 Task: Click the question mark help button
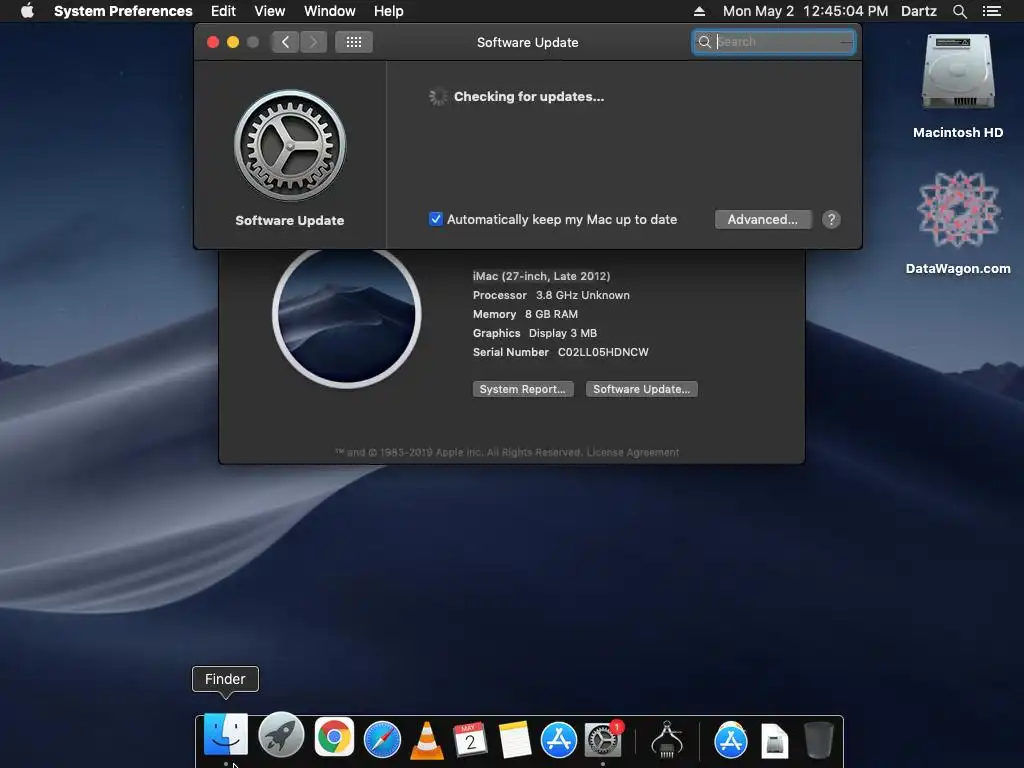pos(831,219)
